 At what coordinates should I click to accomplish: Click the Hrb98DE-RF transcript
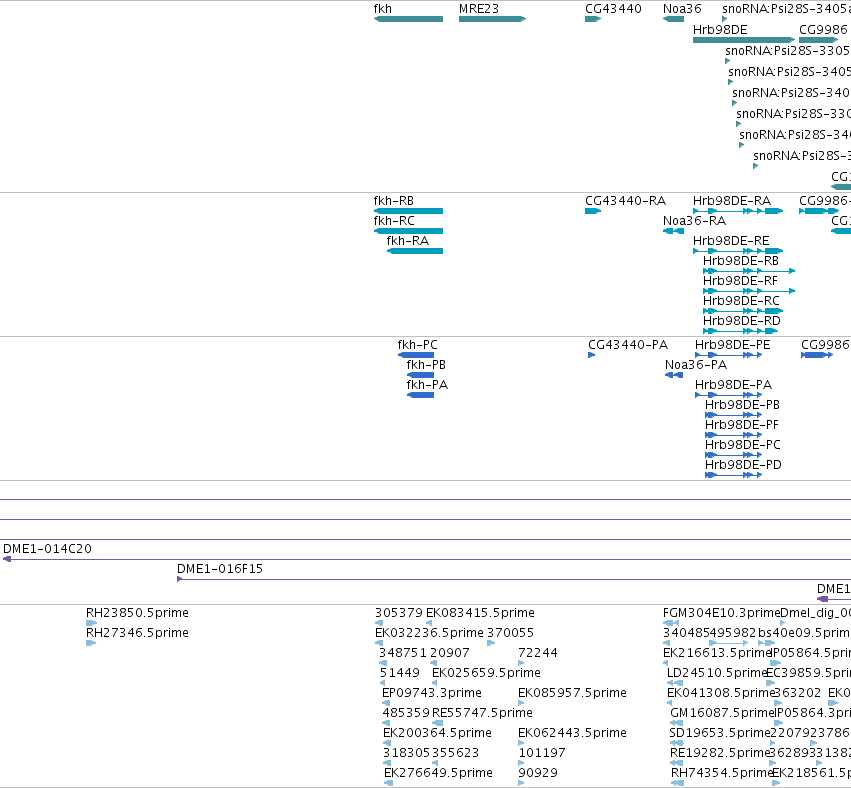pos(749,291)
